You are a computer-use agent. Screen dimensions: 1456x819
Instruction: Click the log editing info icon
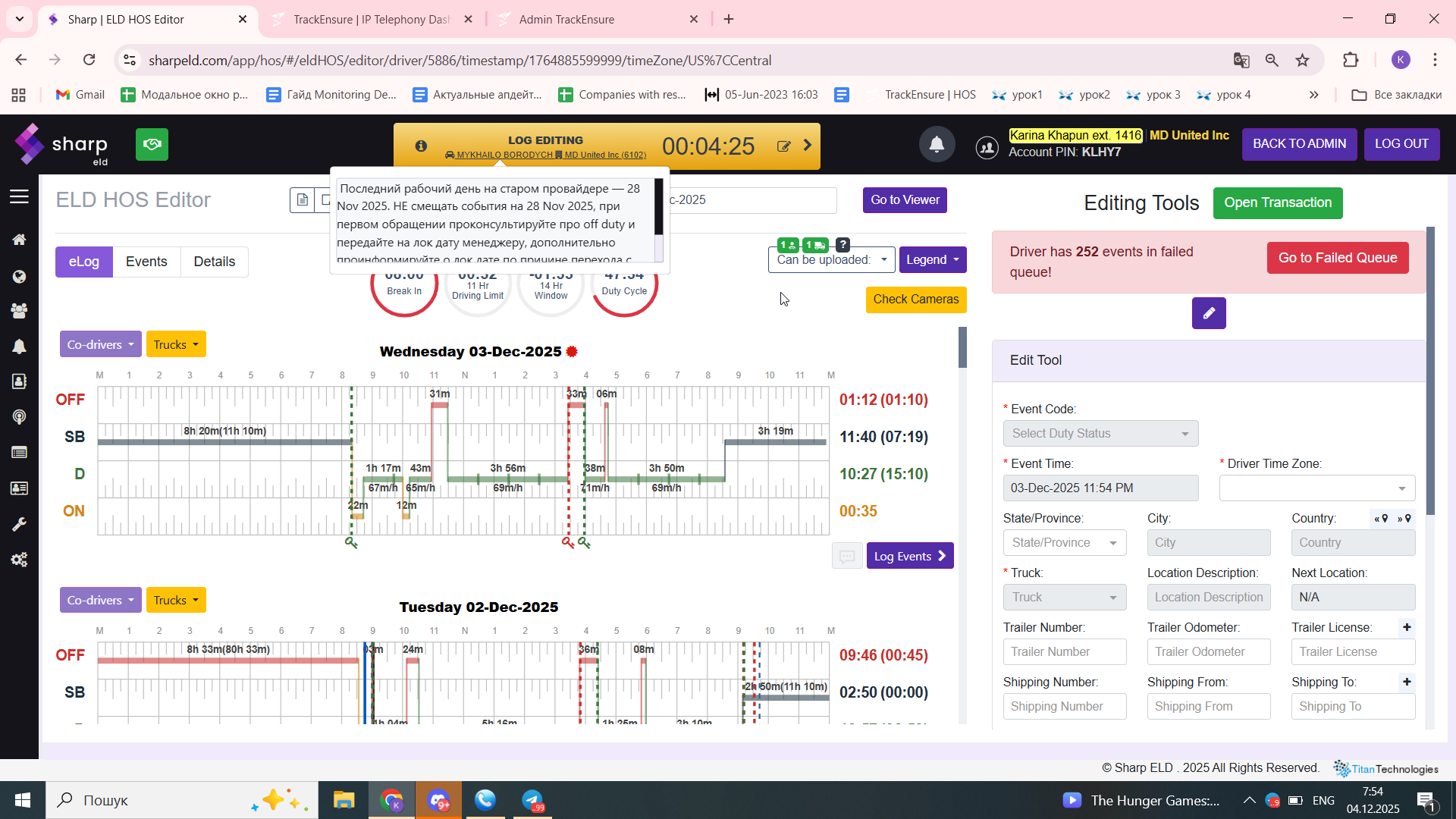(x=421, y=146)
